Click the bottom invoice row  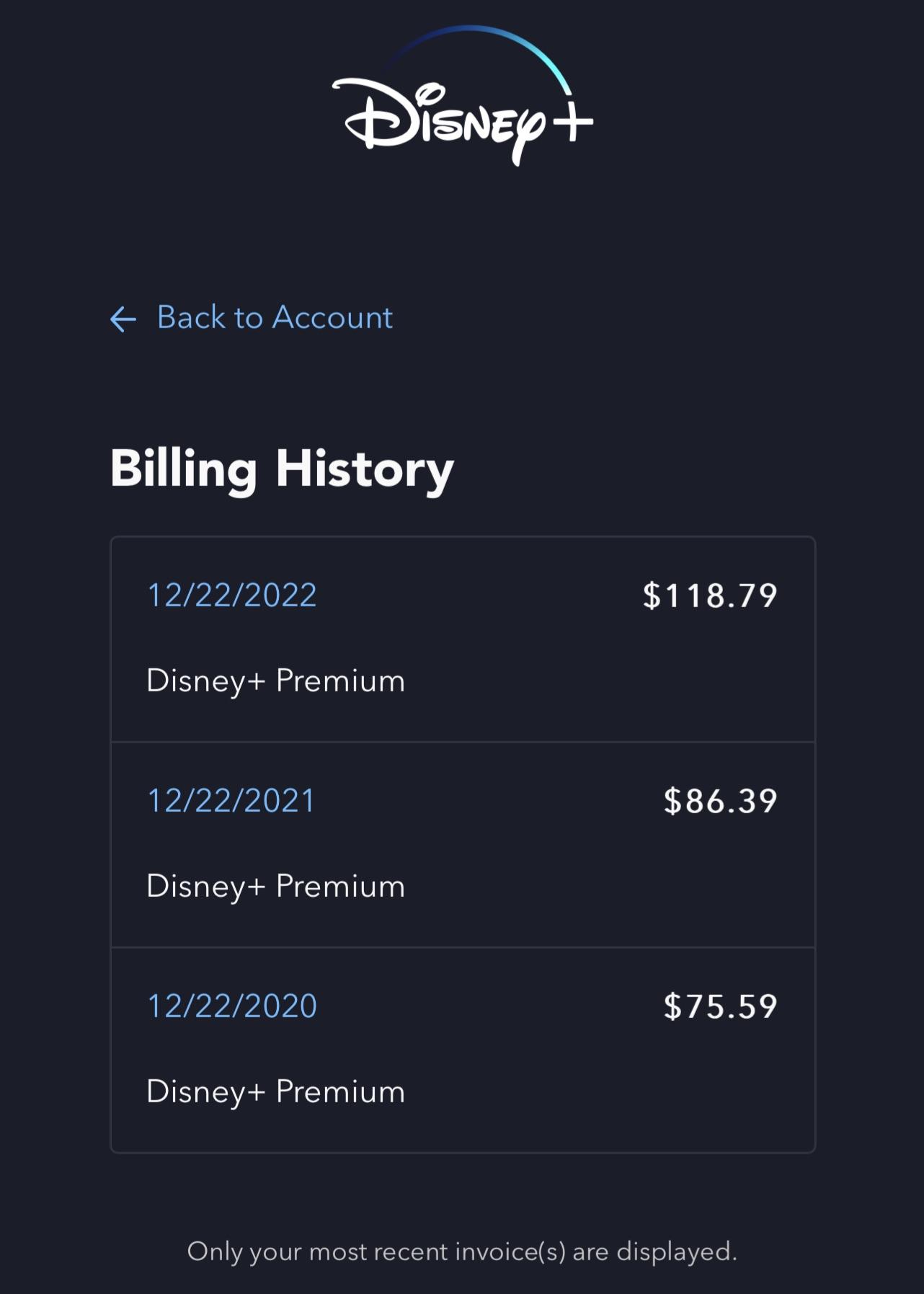(461, 1049)
